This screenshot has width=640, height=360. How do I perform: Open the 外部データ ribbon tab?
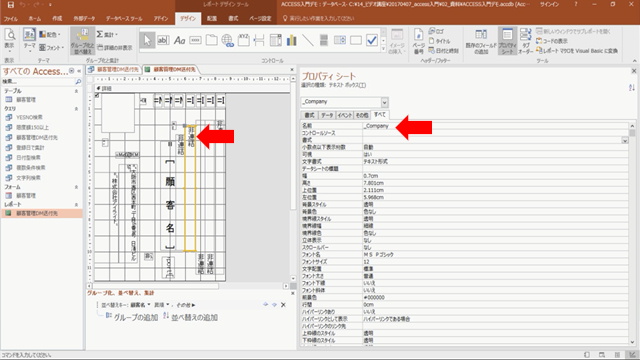point(84,18)
